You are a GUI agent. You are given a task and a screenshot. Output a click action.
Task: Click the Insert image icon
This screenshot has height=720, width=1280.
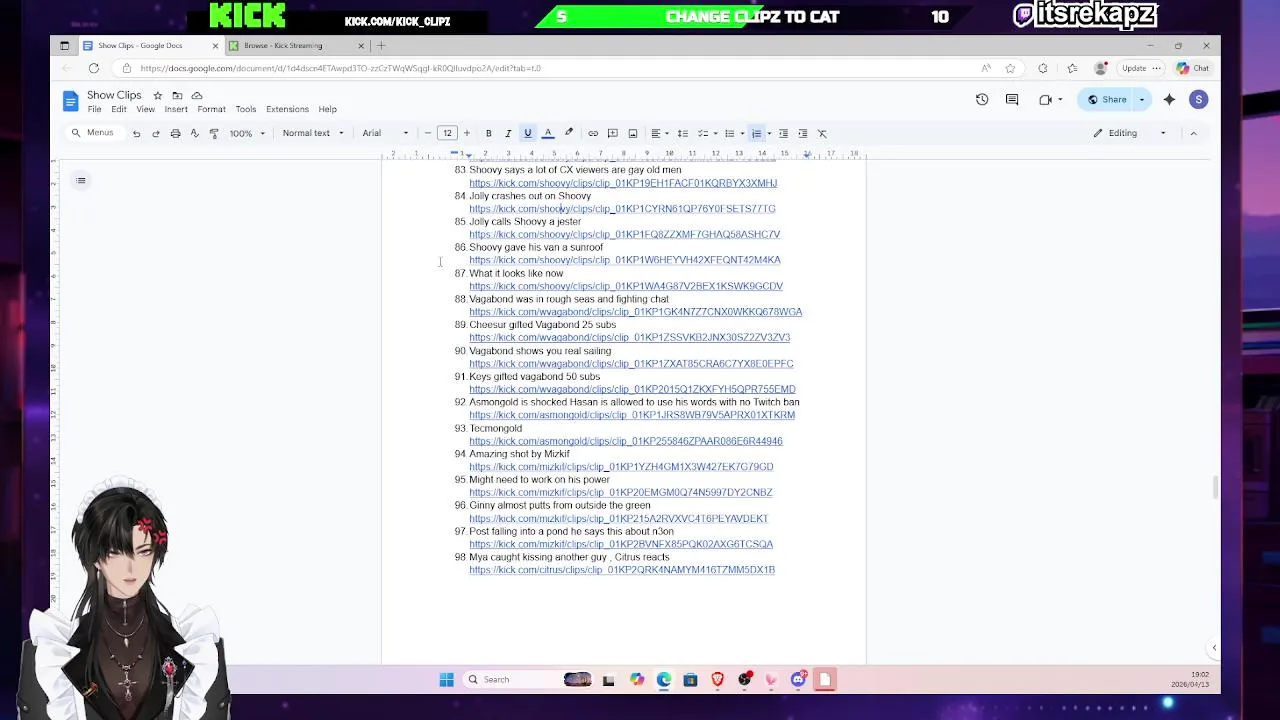pos(633,133)
